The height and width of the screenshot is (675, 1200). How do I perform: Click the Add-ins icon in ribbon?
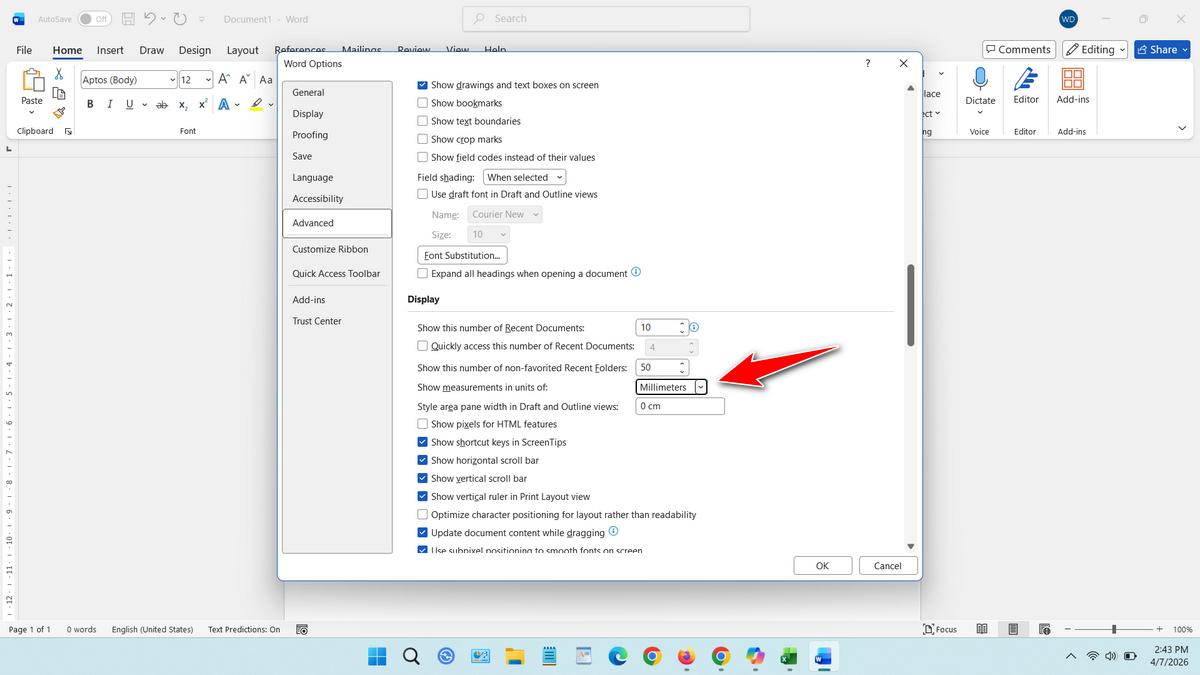pyautogui.click(x=1072, y=79)
